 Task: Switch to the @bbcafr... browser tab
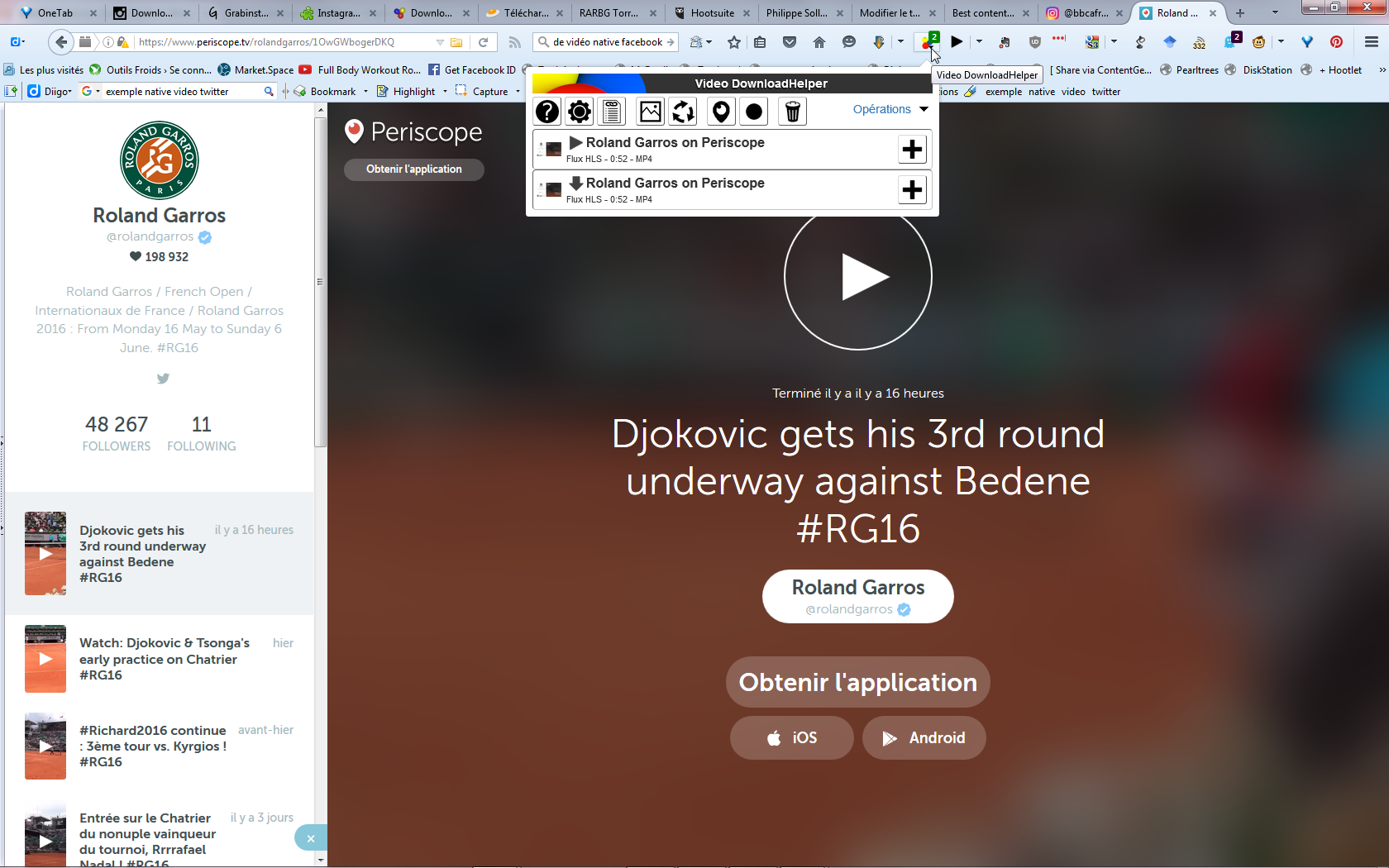[1085, 12]
